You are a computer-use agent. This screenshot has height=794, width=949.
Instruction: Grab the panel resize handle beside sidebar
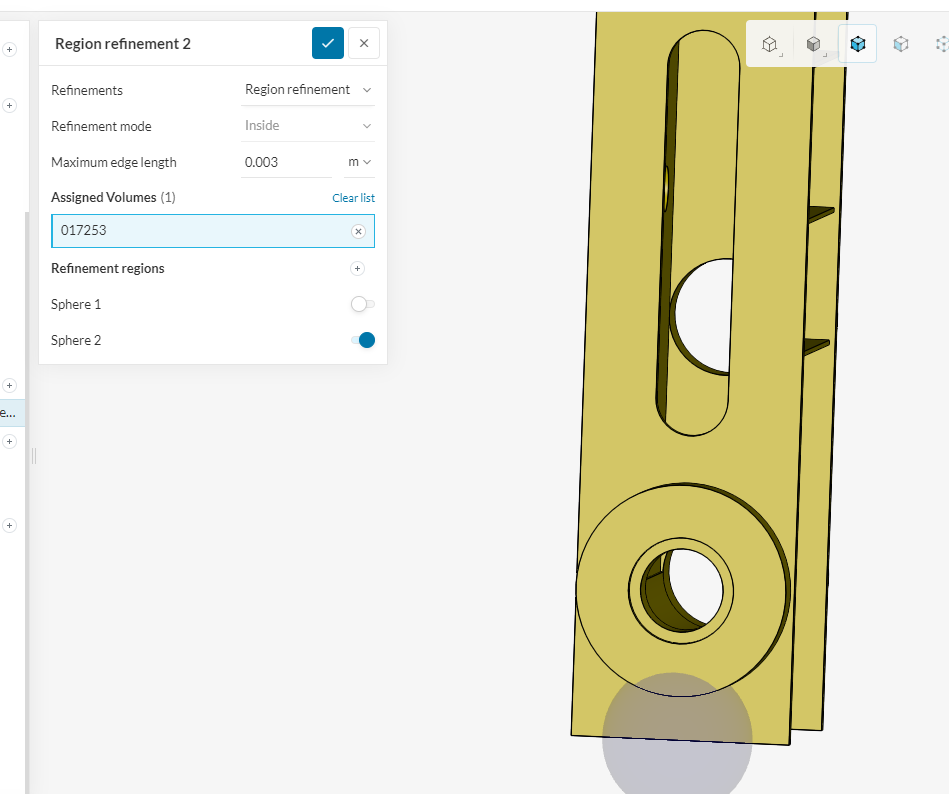click(34, 456)
